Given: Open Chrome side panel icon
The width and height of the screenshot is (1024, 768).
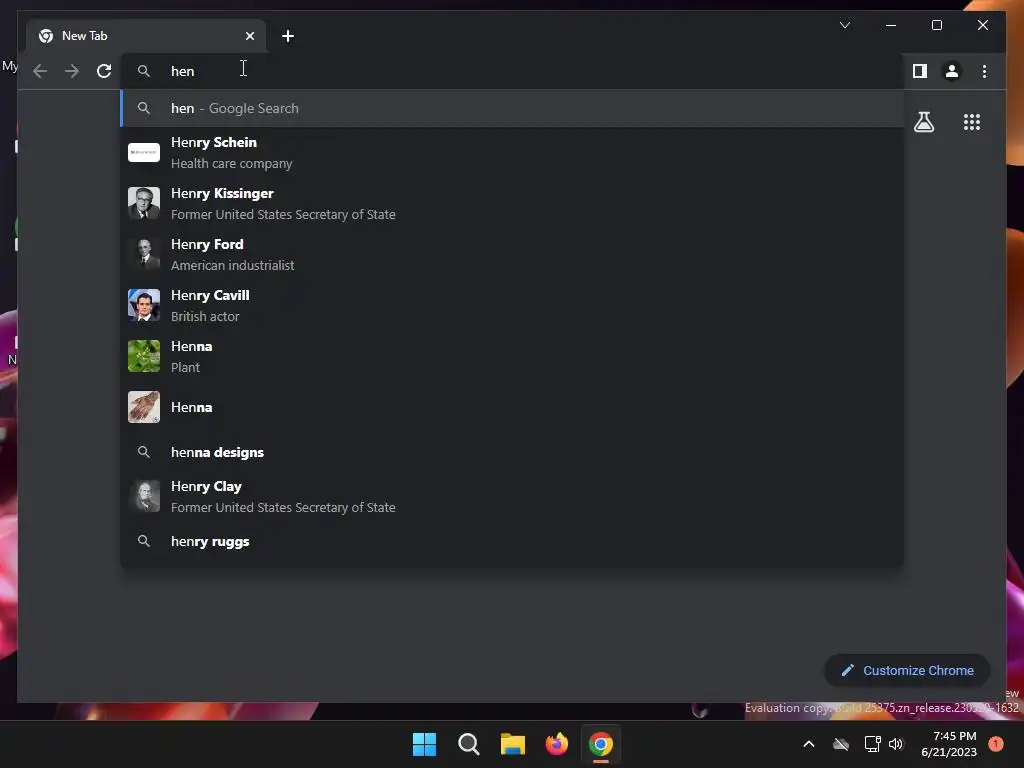Looking at the screenshot, I should (920, 71).
